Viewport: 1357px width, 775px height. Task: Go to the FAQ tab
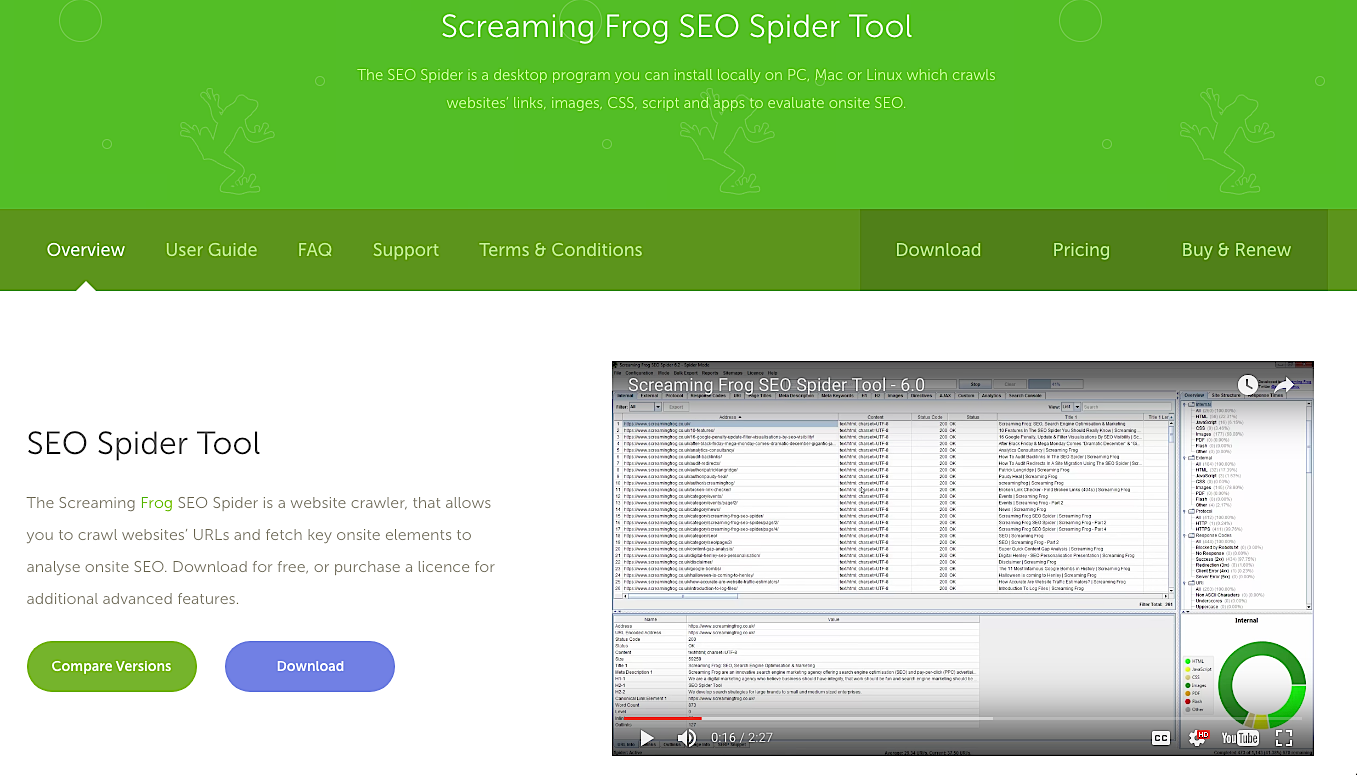pos(314,250)
